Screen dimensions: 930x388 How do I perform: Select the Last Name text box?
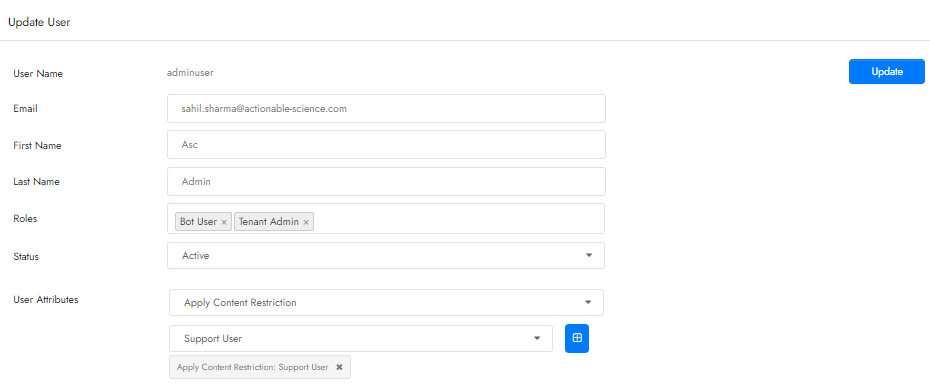pos(386,182)
